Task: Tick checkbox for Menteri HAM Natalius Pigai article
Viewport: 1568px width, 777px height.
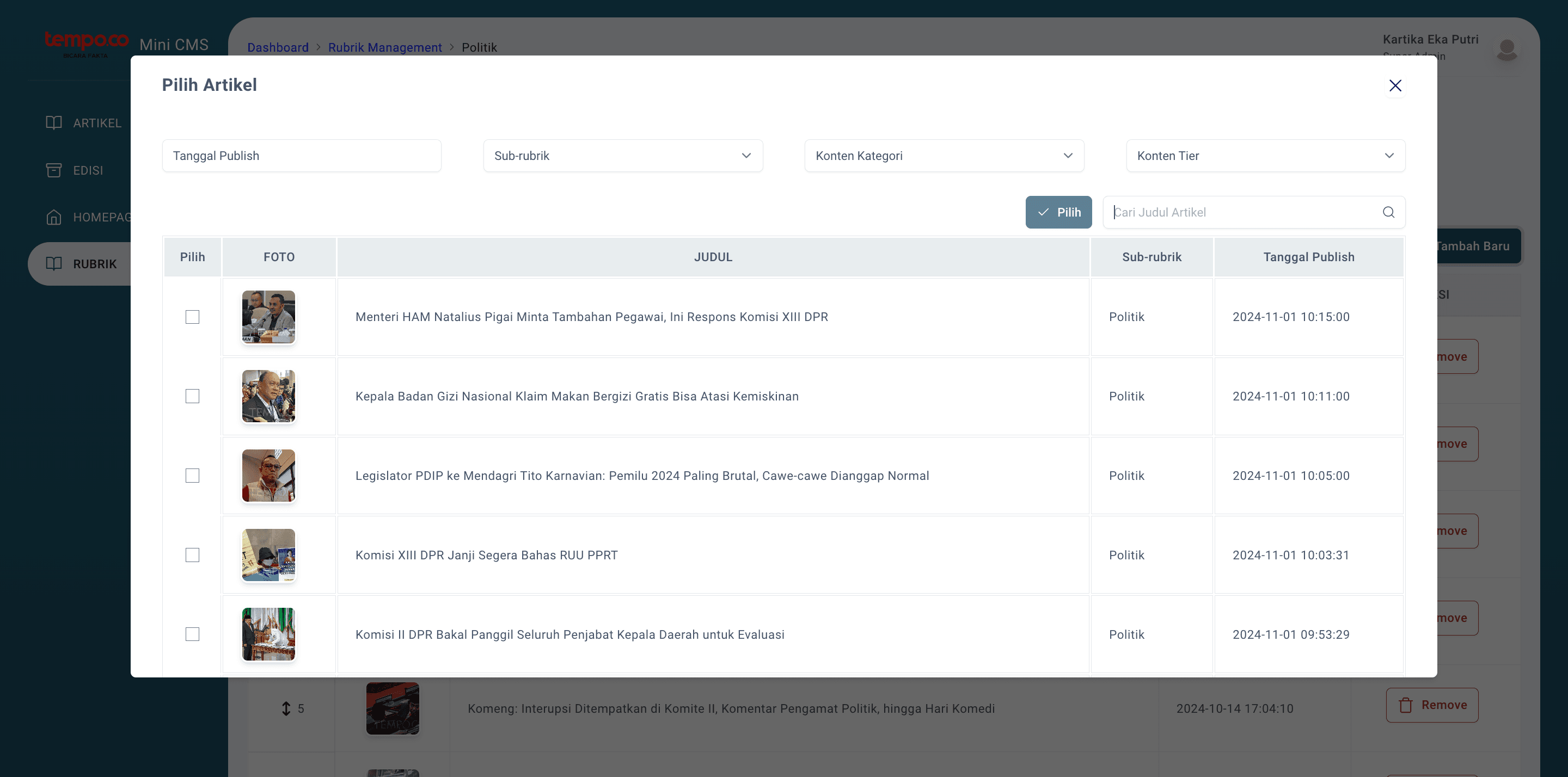Action: pos(192,317)
